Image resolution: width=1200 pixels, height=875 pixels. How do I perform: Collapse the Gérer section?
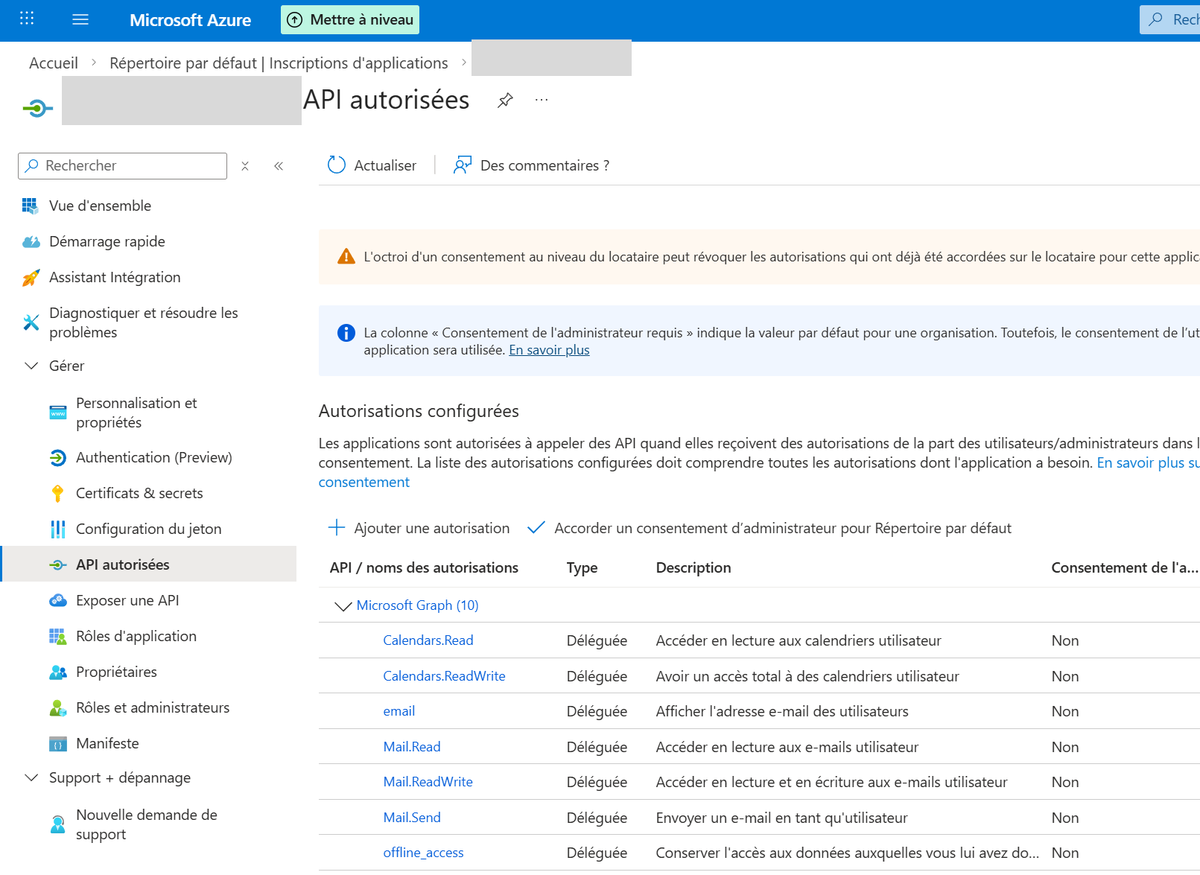pyautogui.click(x=30, y=366)
